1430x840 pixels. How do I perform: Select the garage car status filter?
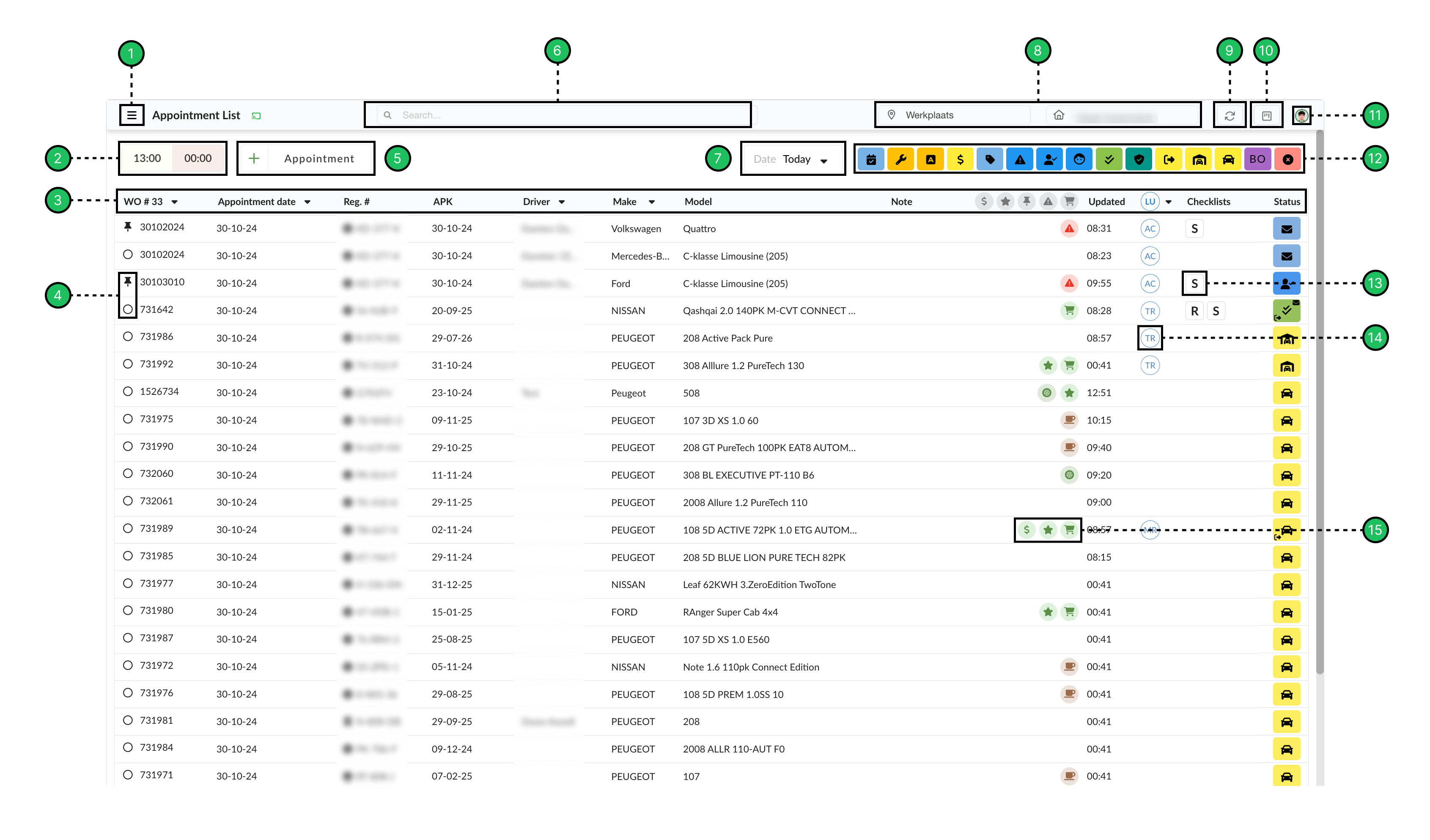1199,159
